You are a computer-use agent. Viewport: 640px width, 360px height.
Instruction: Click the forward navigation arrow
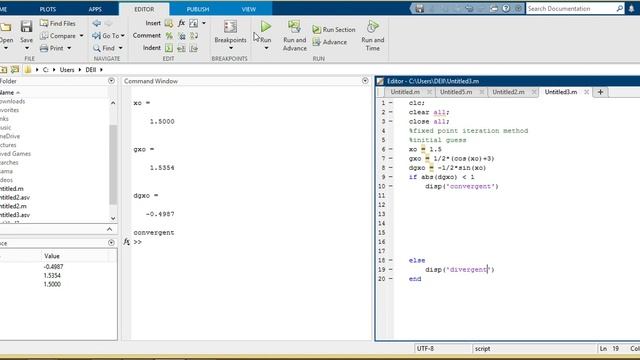[109, 23]
